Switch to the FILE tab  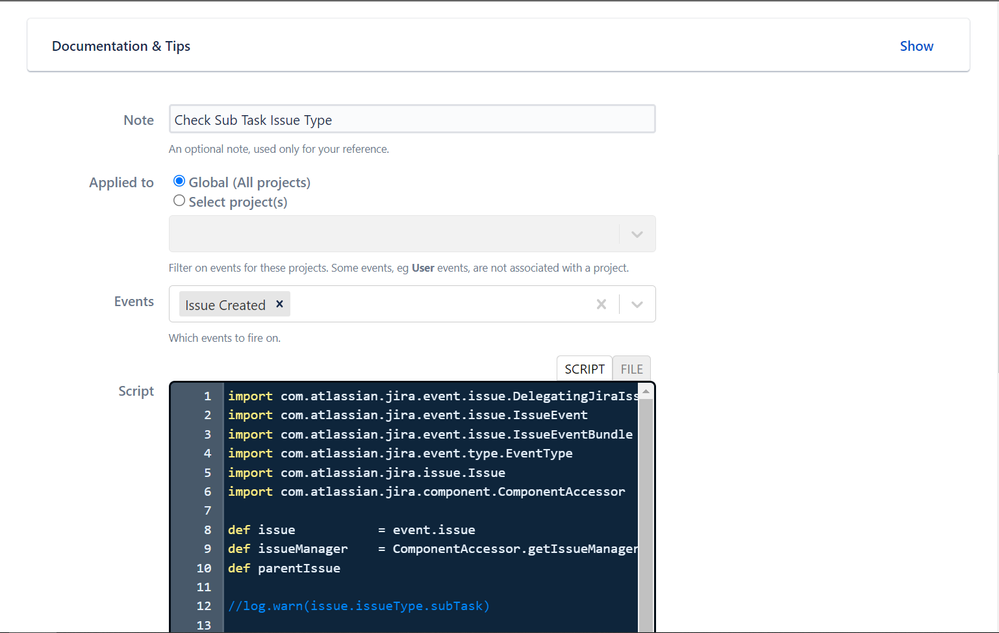click(631, 369)
